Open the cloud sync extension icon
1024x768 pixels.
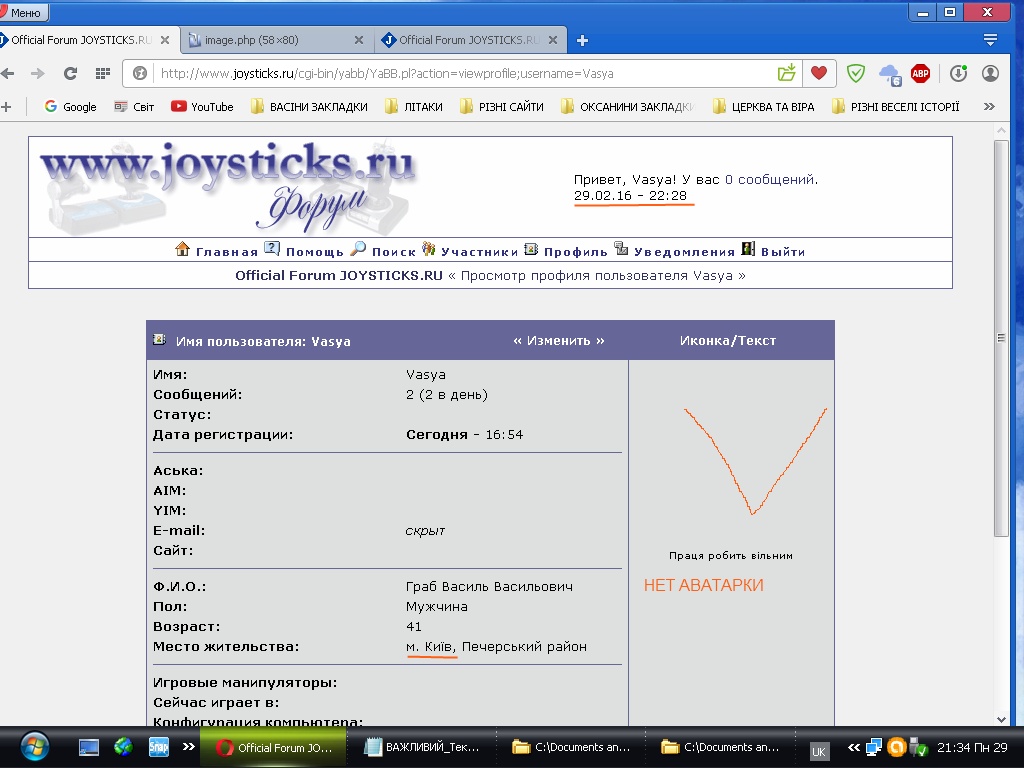(x=890, y=74)
